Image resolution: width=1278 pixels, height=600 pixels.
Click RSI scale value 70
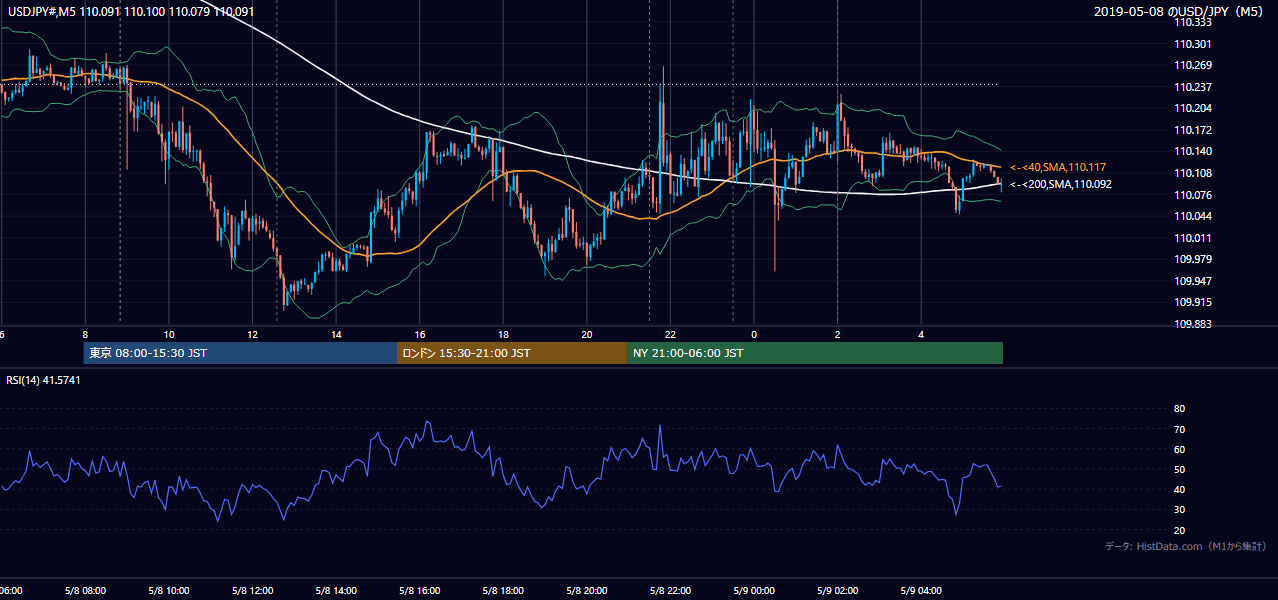pos(1179,429)
